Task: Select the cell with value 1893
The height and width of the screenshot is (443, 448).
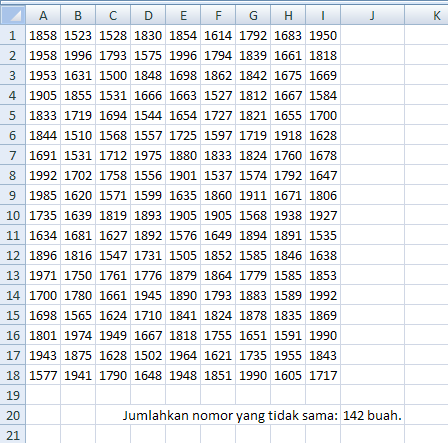Action: 148,215
